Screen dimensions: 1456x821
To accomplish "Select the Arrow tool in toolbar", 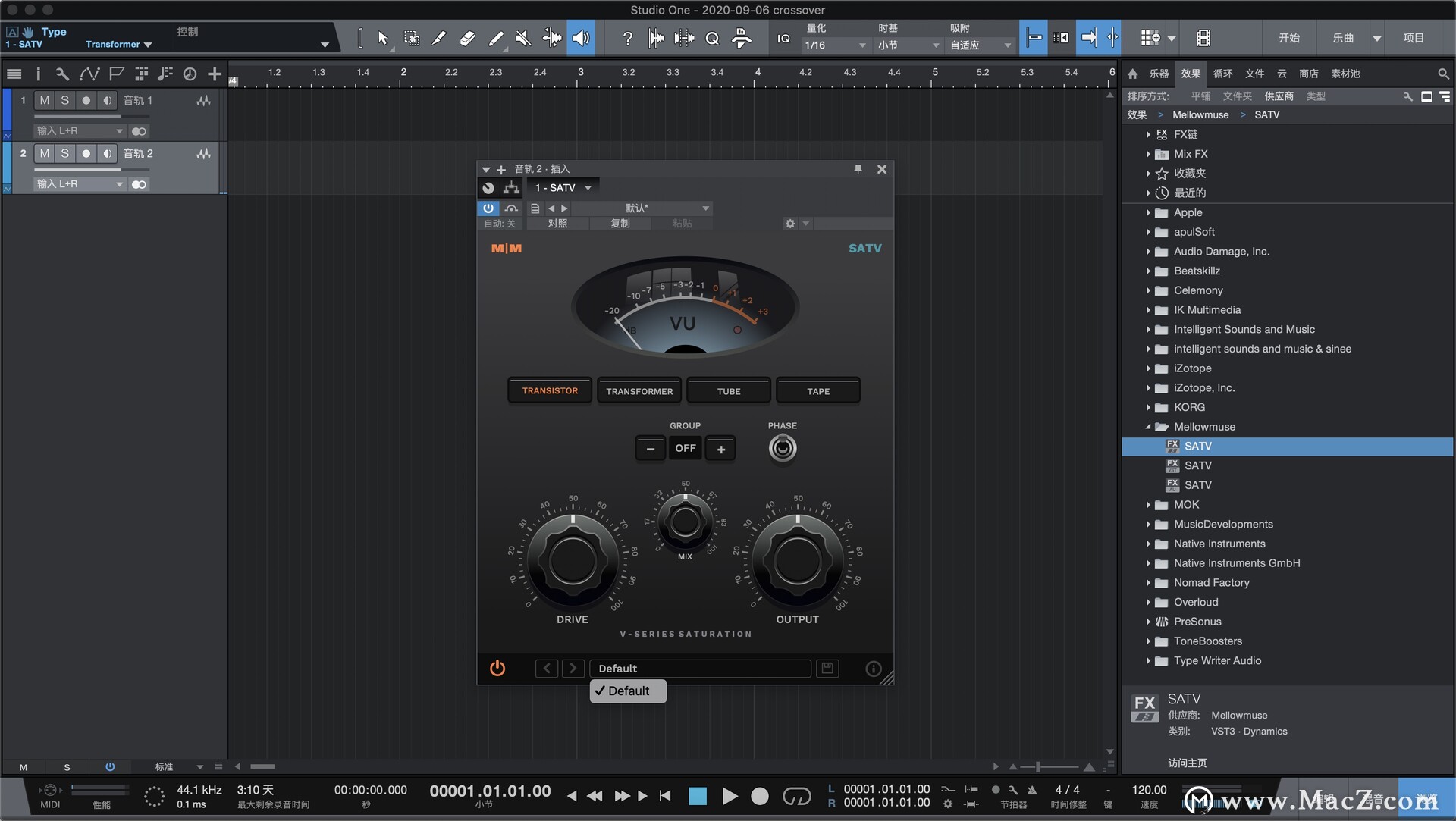I will (382, 38).
